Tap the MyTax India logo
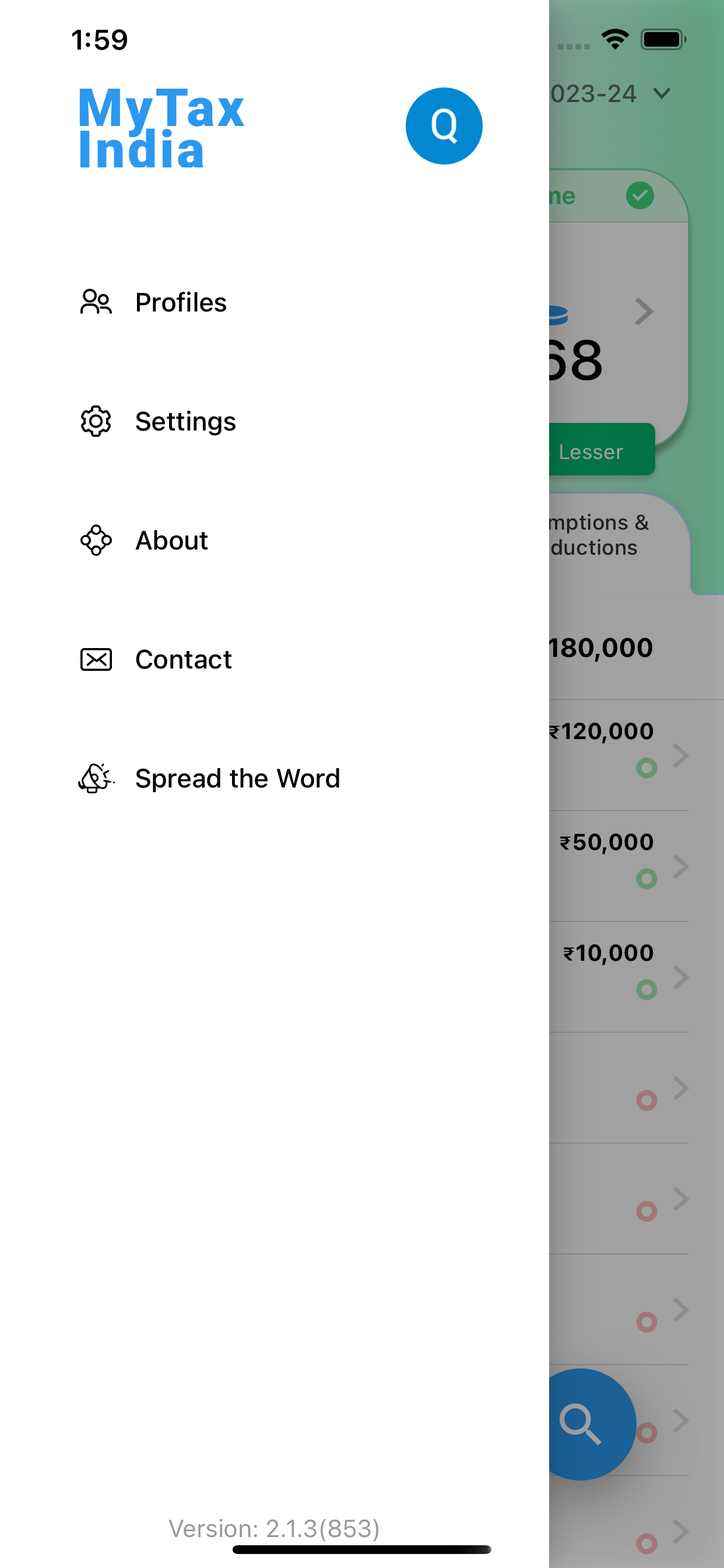 click(x=161, y=128)
